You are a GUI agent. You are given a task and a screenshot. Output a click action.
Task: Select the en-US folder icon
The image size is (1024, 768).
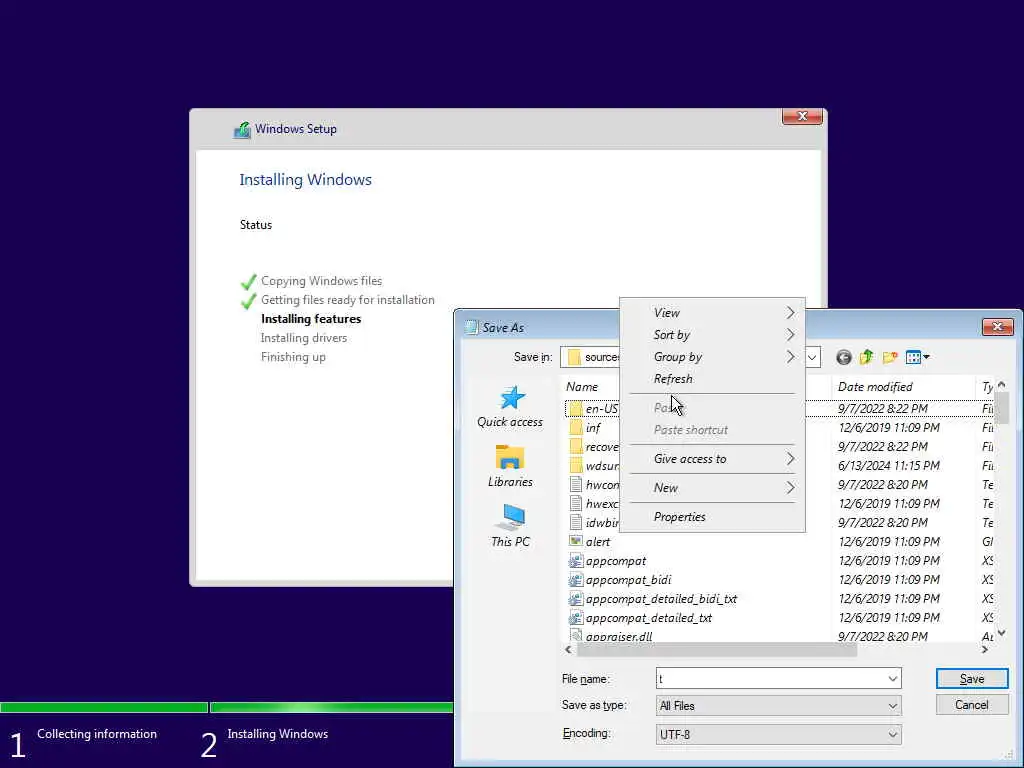[575, 409]
